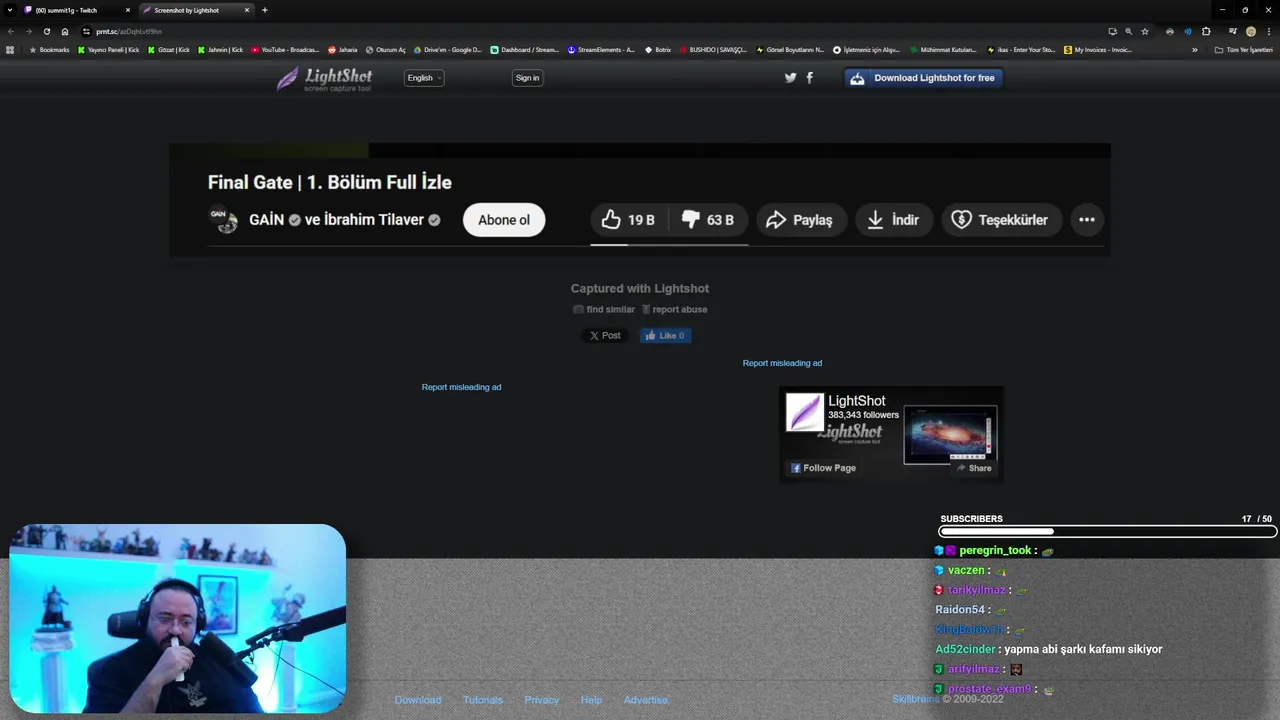
Task: Close the Screenshot by Lightshot tab
Action: tap(247, 10)
